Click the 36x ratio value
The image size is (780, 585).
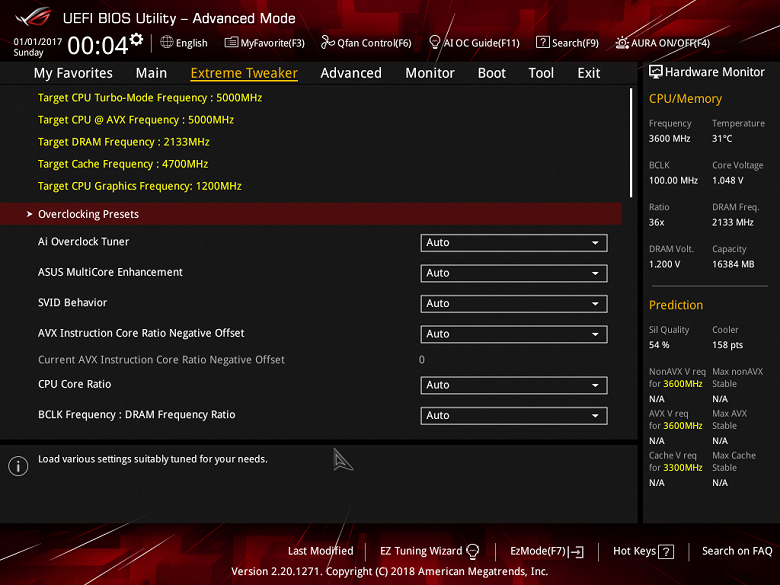[656, 222]
